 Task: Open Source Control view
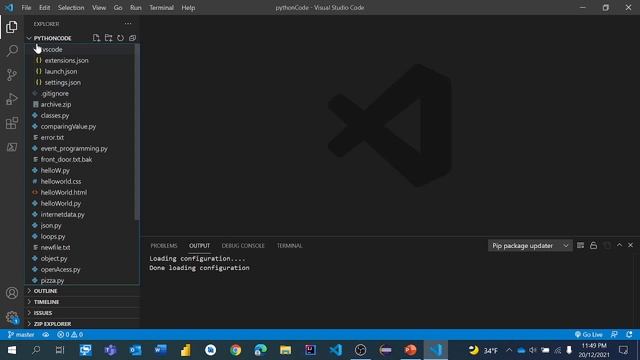point(12,75)
